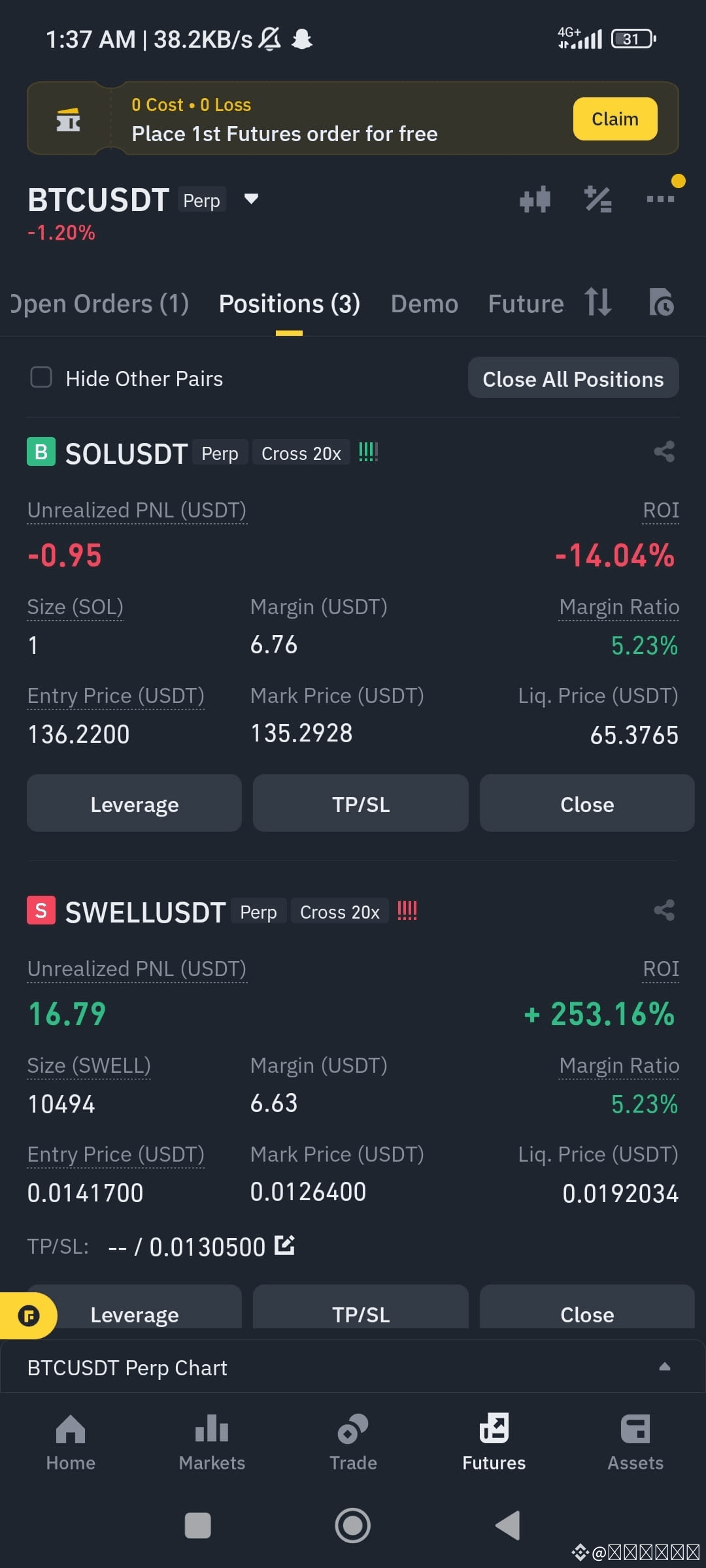Tap the order history document icon
This screenshot has width=706, height=1568.
[661, 302]
